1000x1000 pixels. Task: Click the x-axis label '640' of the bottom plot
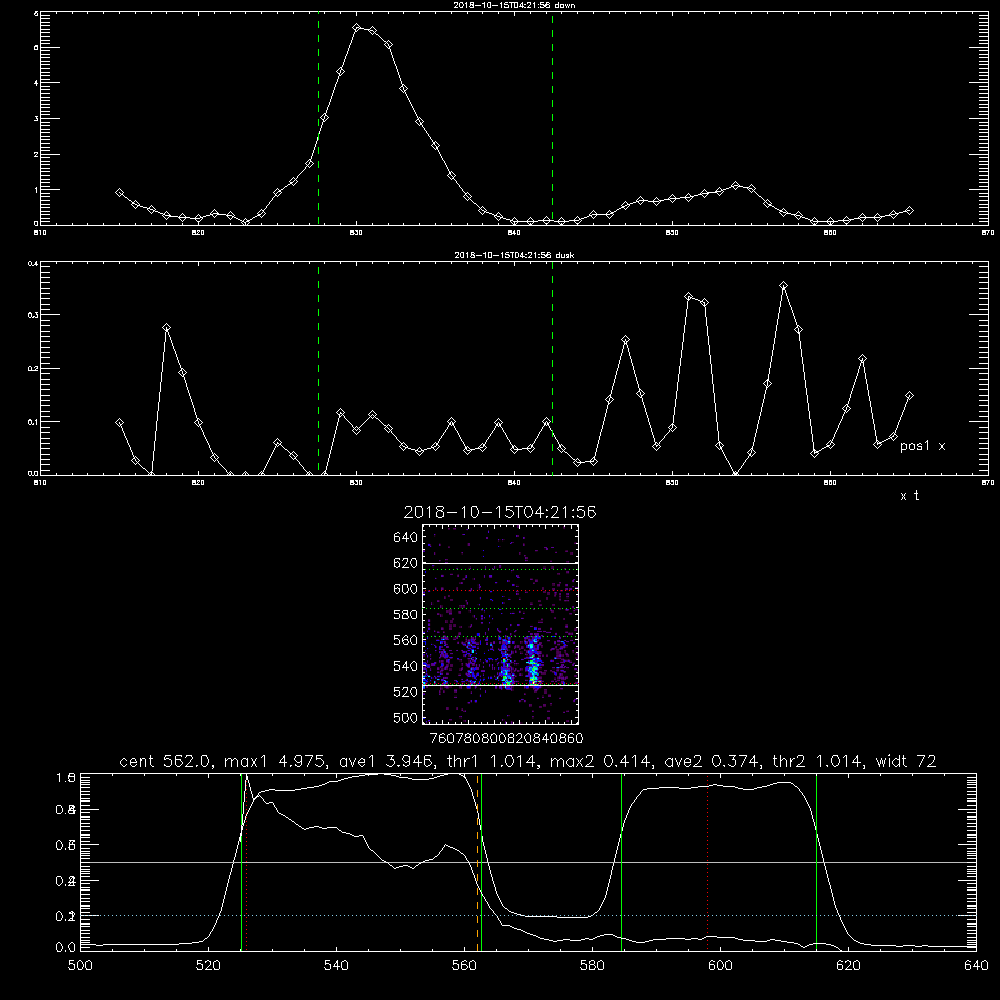[976, 966]
